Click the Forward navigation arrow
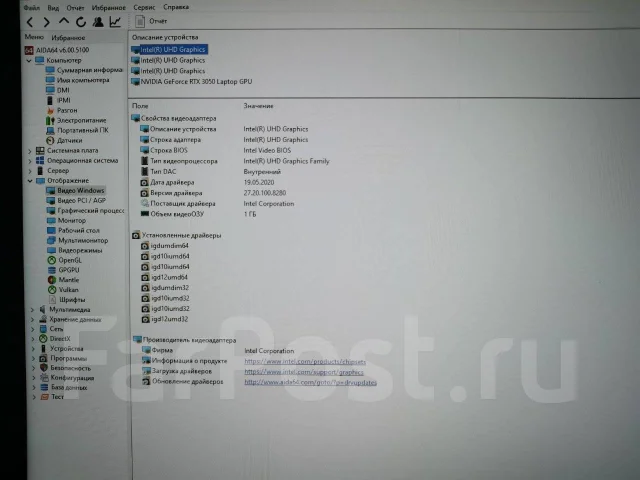 click(x=47, y=22)
